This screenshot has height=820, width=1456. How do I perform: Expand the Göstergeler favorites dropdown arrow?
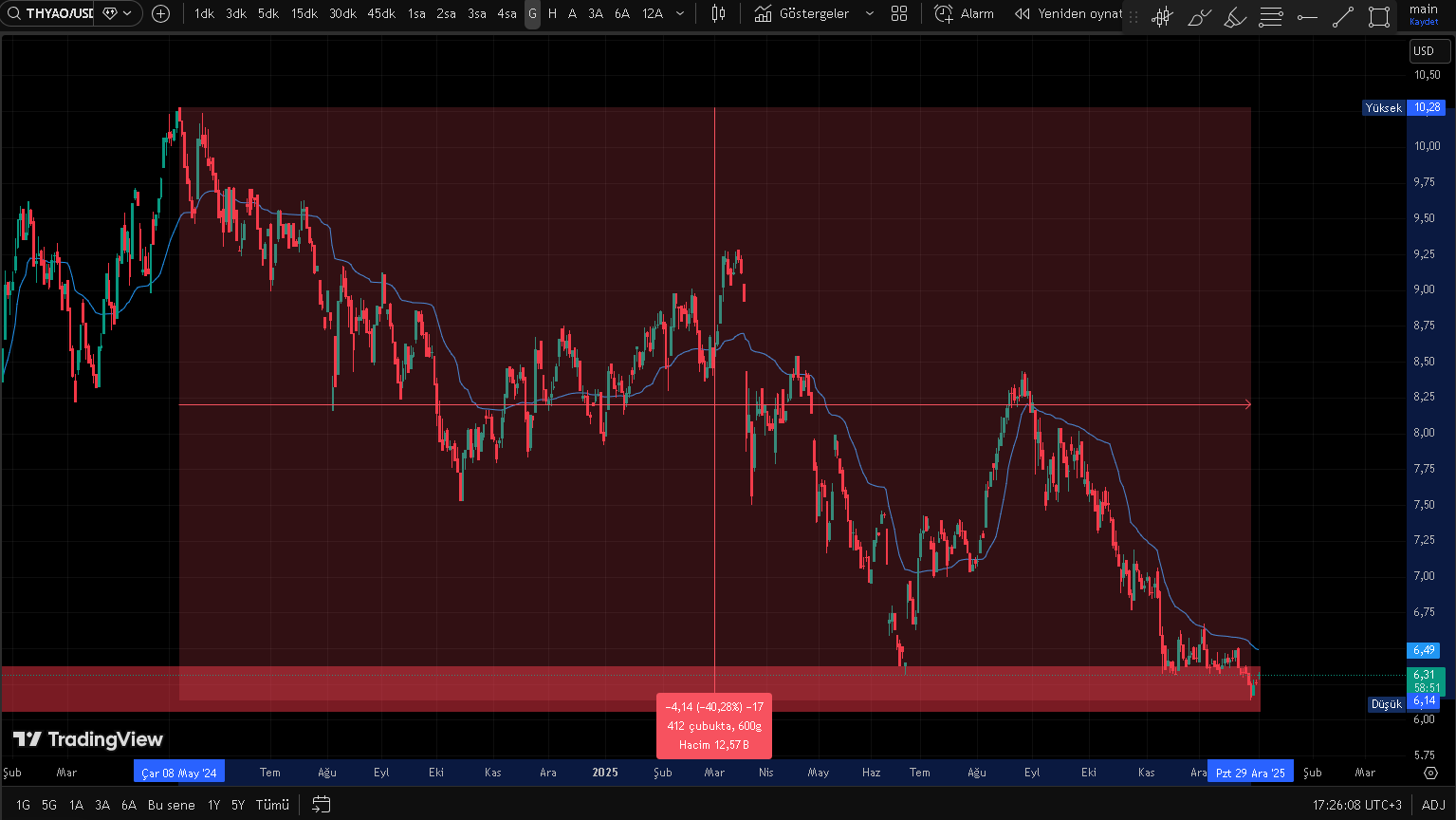870,13
